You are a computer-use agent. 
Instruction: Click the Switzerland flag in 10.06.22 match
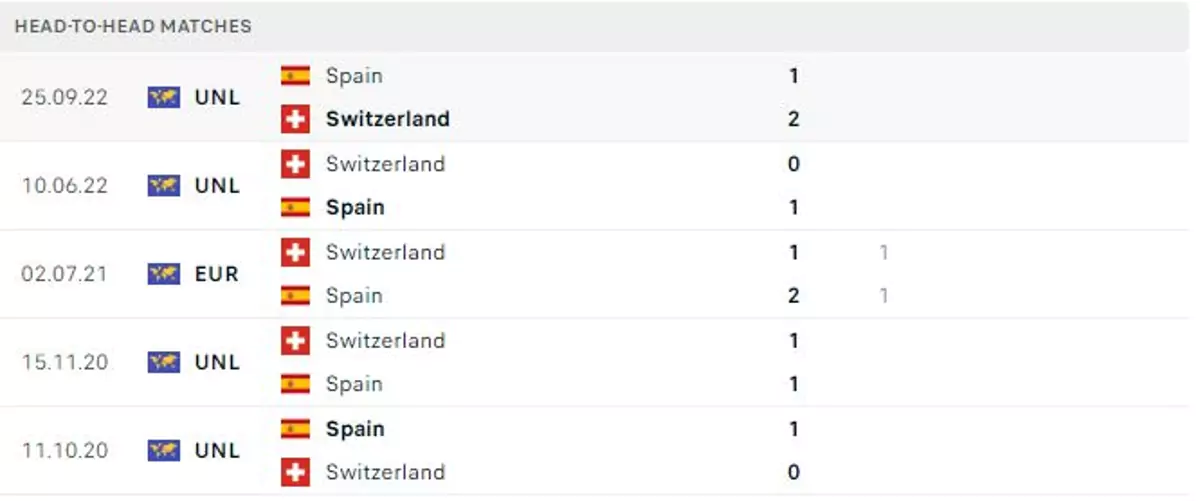295,164
